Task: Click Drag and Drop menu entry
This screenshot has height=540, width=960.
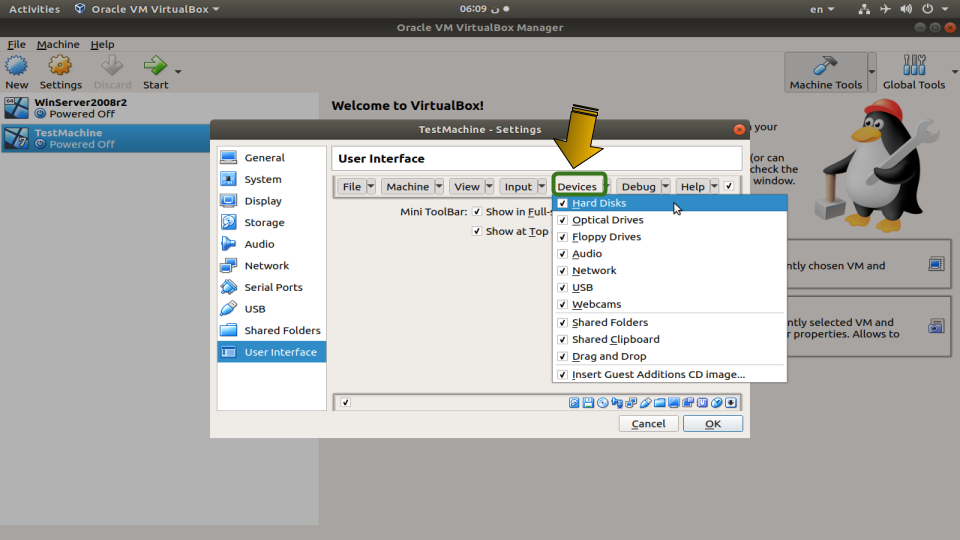Action: tap(669, 356)
